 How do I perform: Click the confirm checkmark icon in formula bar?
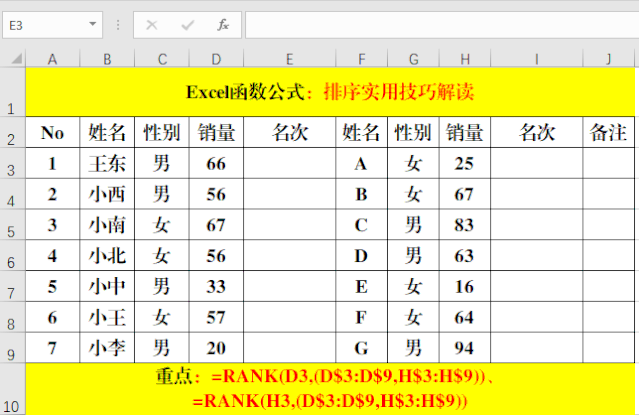click(x=187, y=25)
